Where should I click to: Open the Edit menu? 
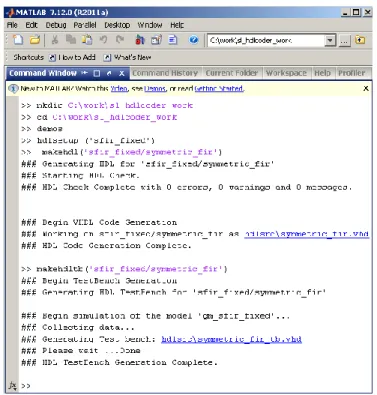click(x=32, y=25)
